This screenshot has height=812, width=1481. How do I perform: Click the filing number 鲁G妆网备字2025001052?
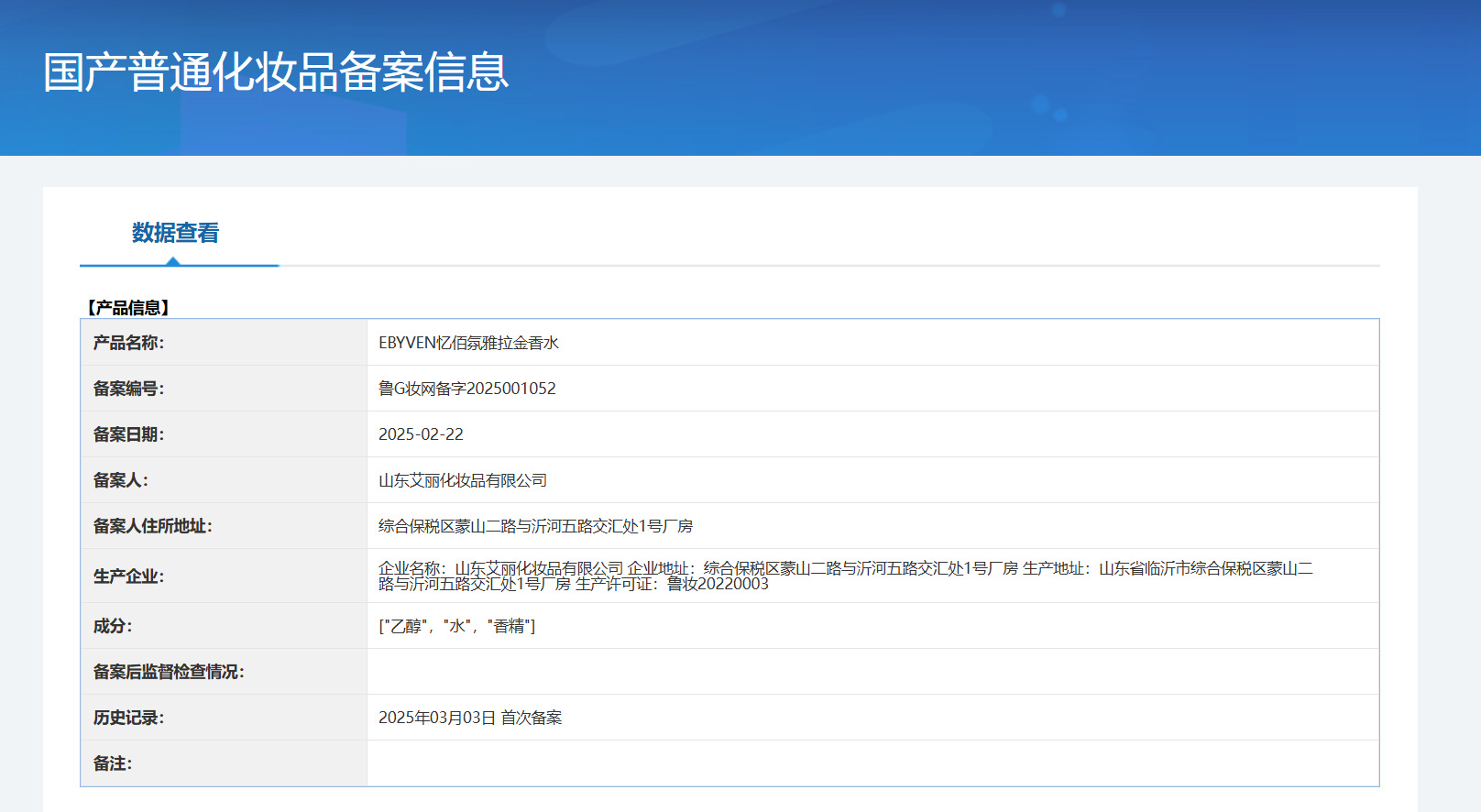click(x=466, y=389)
